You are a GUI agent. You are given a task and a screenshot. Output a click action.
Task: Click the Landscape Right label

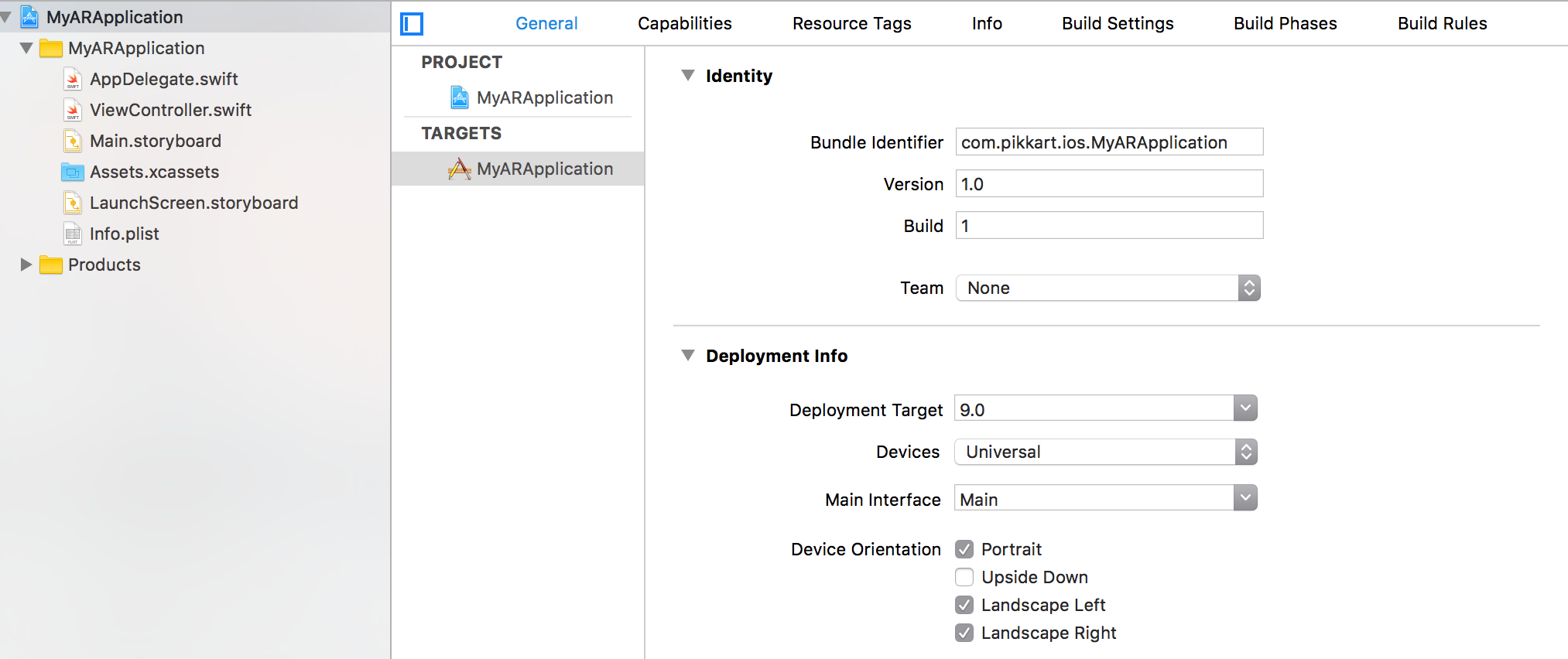[1049, 633]
